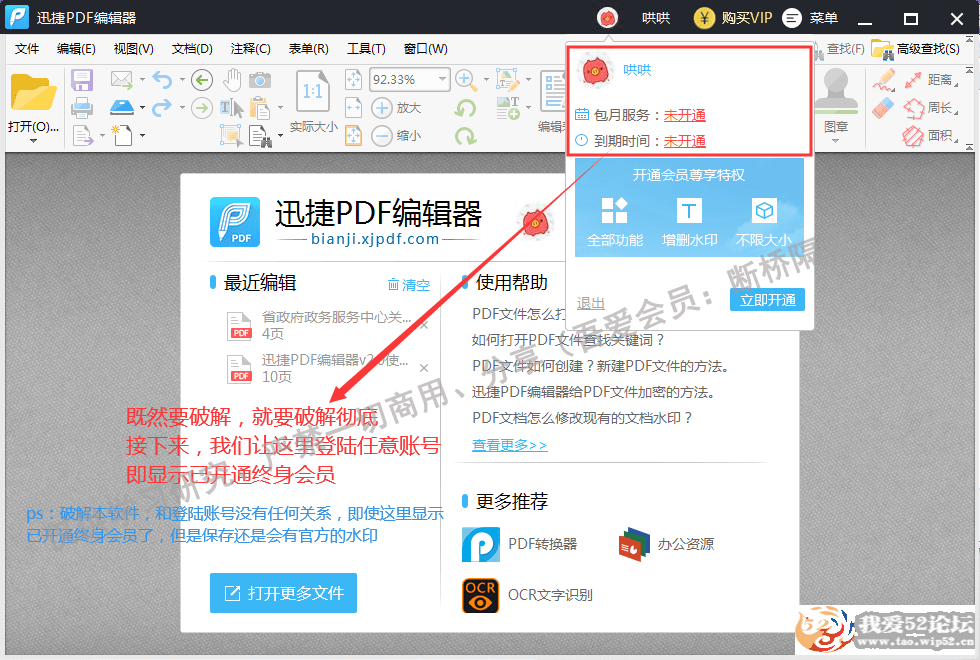The width and height of the screenshot is (980, 660).
Task: Open the 文件 menu
Action: [27, 49]
